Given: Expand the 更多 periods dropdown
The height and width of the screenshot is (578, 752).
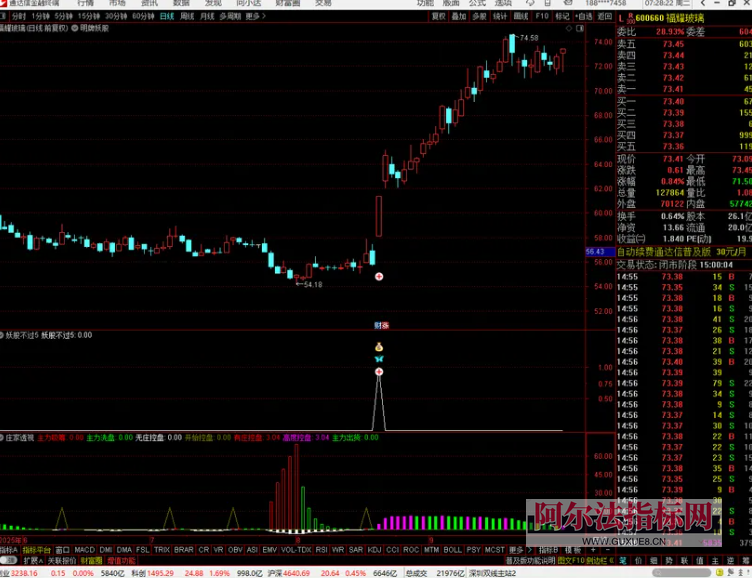Looking at the screenshot, I should tap(255, 17).
